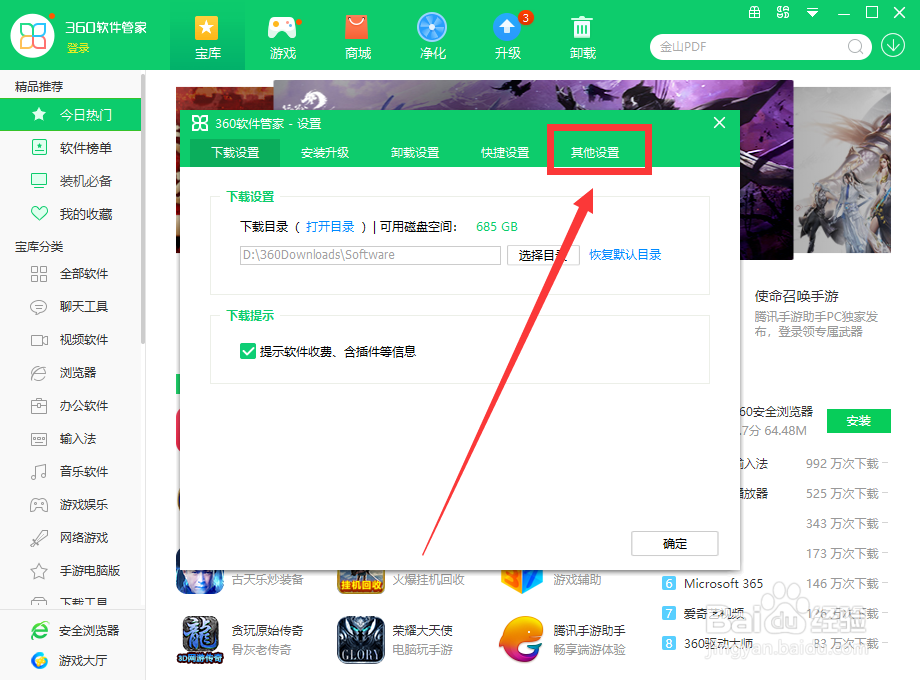
Task: Click 恢复默认目录 to restore default path
Action: pyautogui.click(x=626, y=255)
